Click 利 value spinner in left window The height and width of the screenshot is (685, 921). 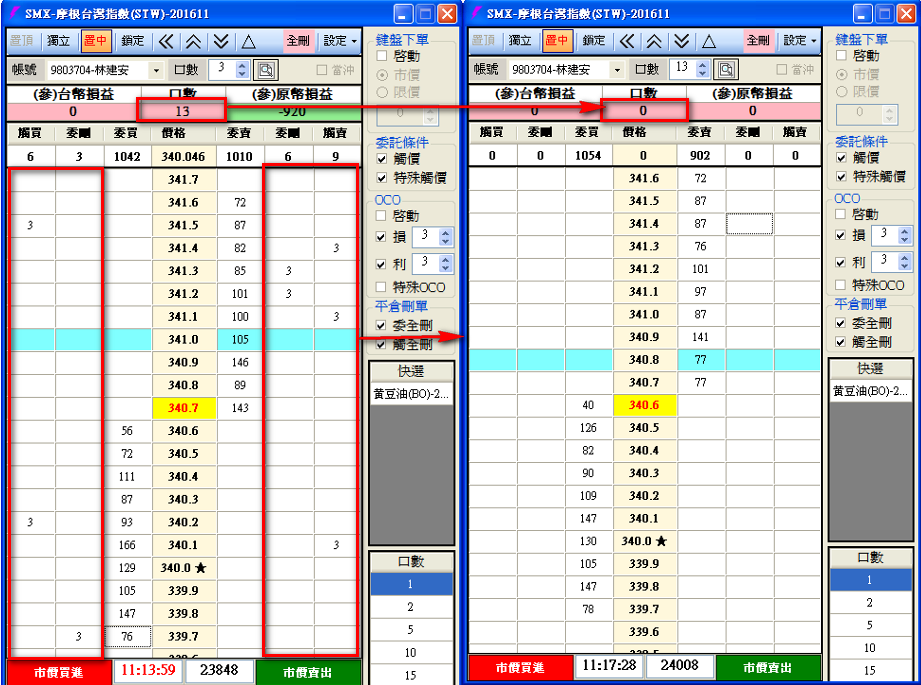pos(445,263)
